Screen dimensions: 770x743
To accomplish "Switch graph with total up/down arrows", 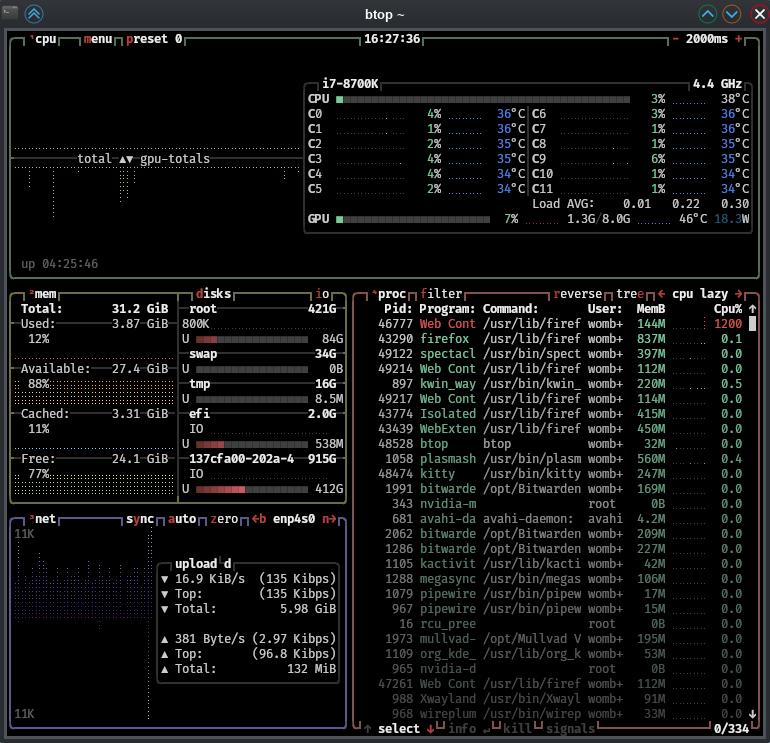I will point(126,159).
